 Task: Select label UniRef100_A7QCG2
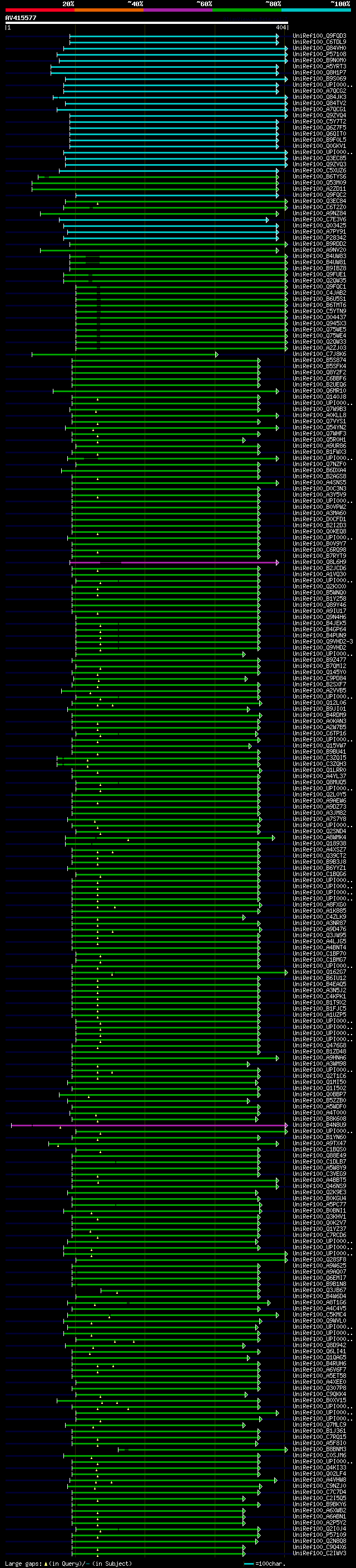tap(319, 91)
